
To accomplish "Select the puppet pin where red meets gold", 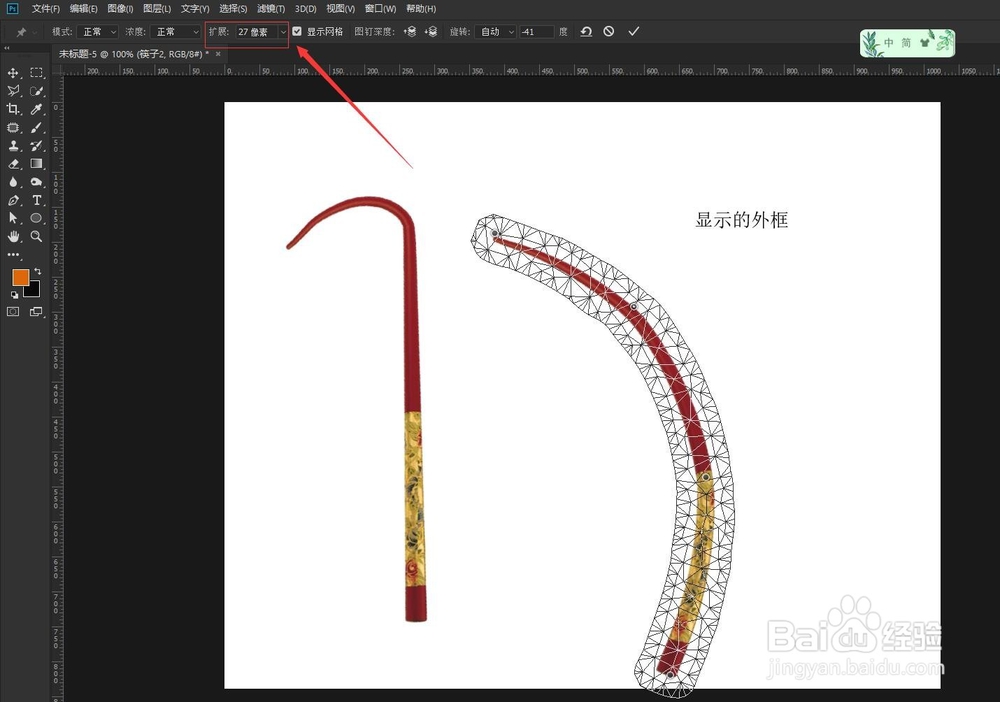I will [x=705, y=476].
